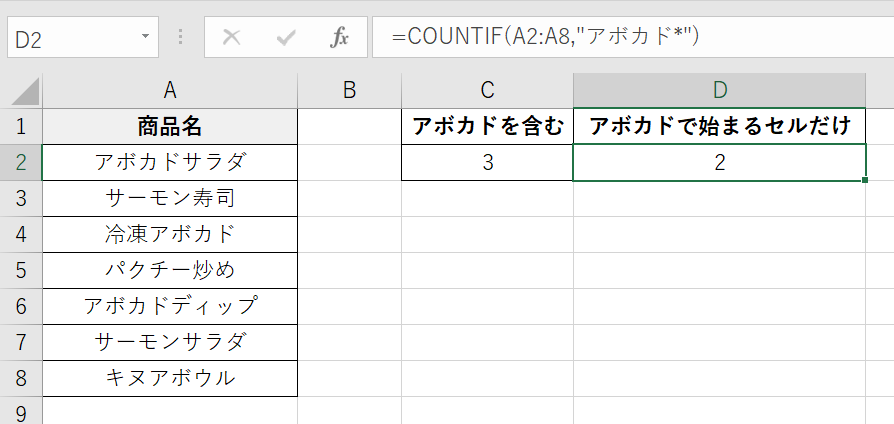Click the Insert Function fx icon
Image resolution: width=894 pixels, height=424 pixels.
click(x=340, y=38)
